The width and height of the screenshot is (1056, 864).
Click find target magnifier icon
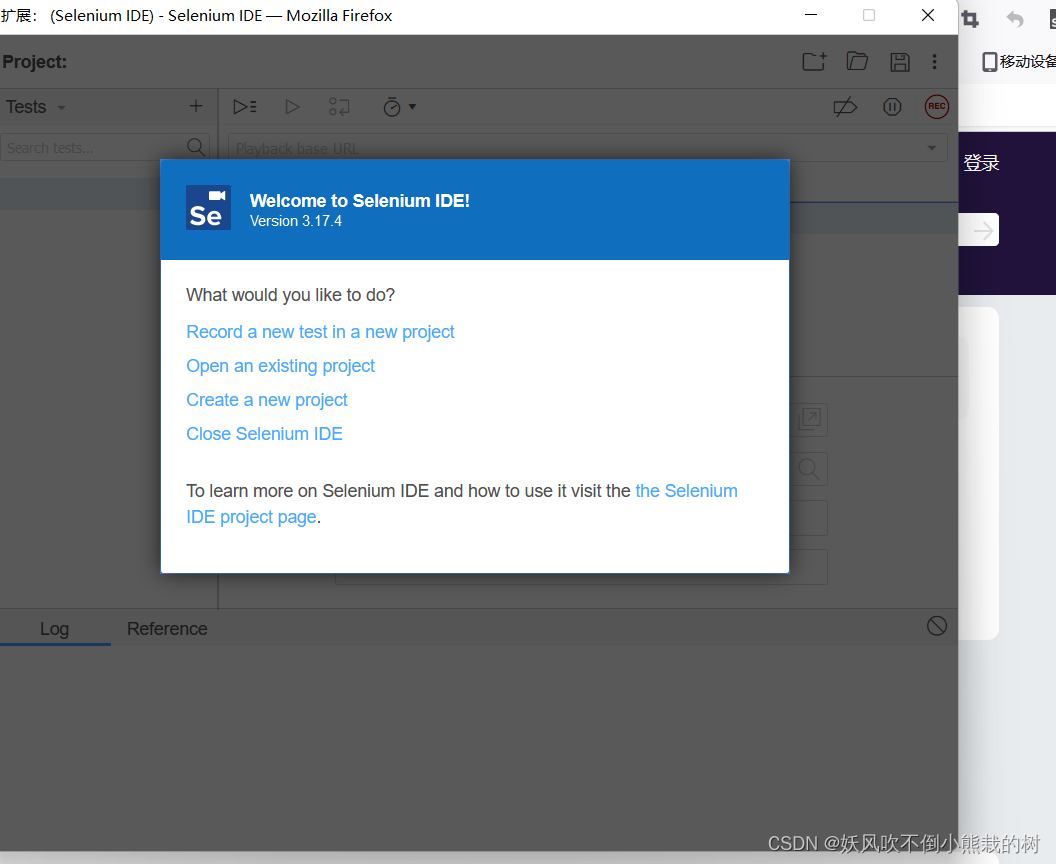(809, 469)
